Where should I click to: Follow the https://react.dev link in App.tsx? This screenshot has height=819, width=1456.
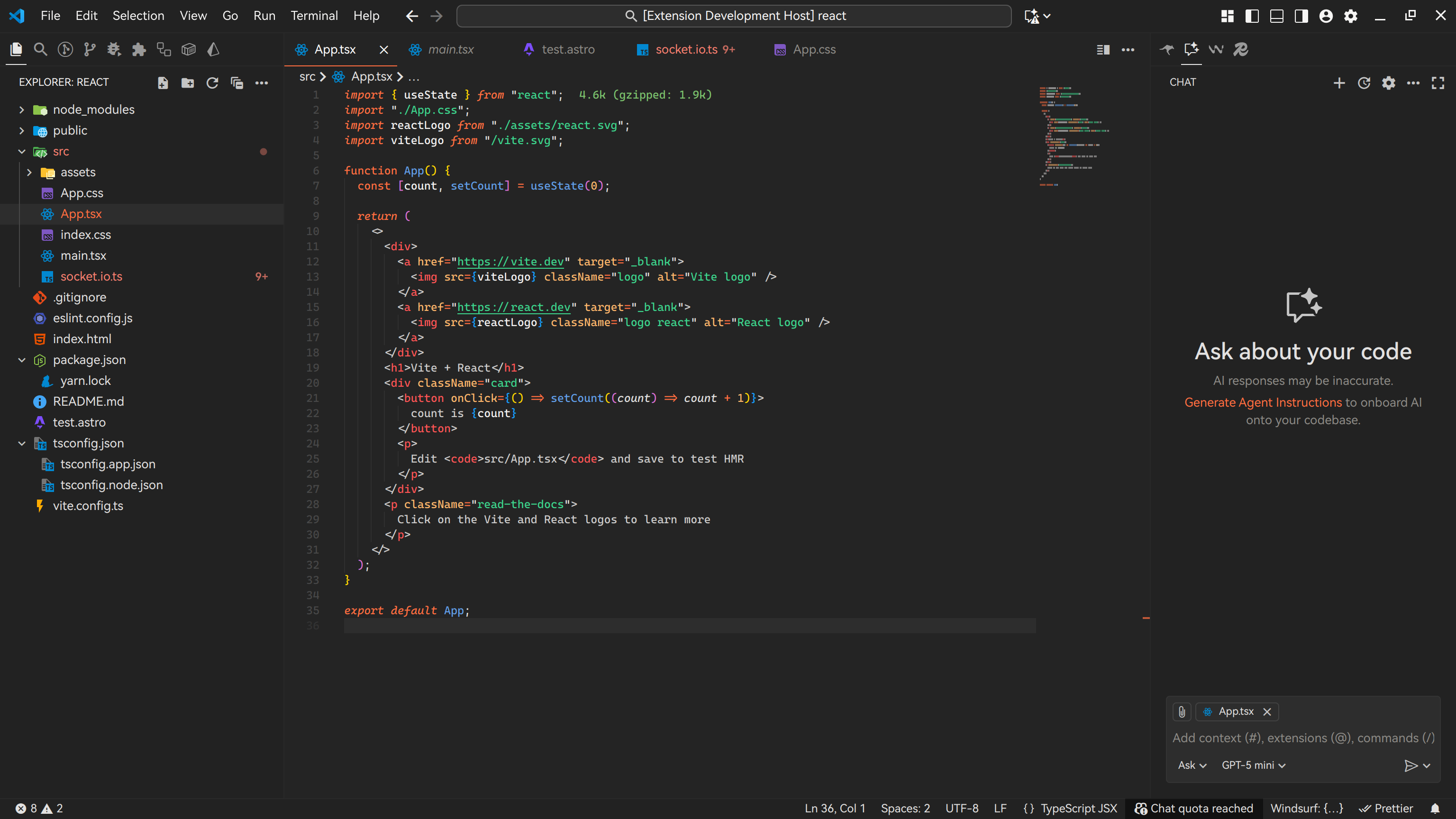pos(513,307)
